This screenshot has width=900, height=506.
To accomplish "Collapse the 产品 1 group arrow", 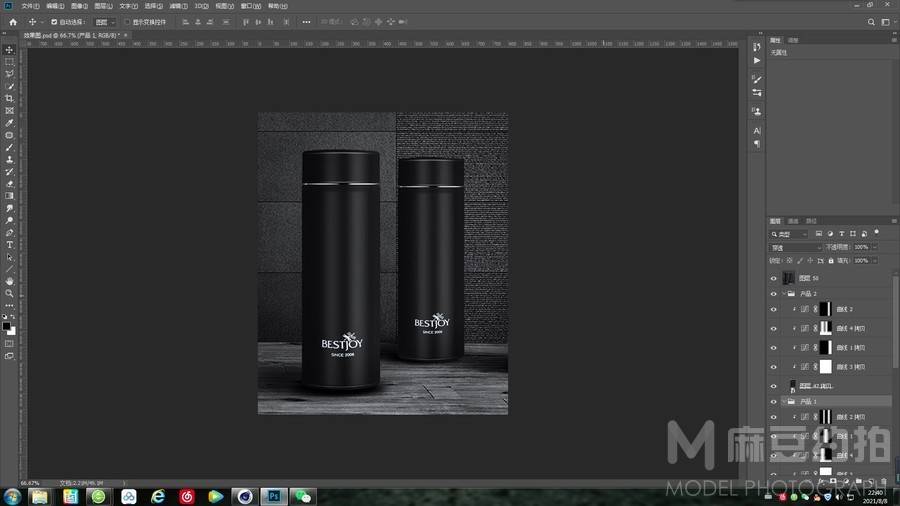I will coord(784,402).
